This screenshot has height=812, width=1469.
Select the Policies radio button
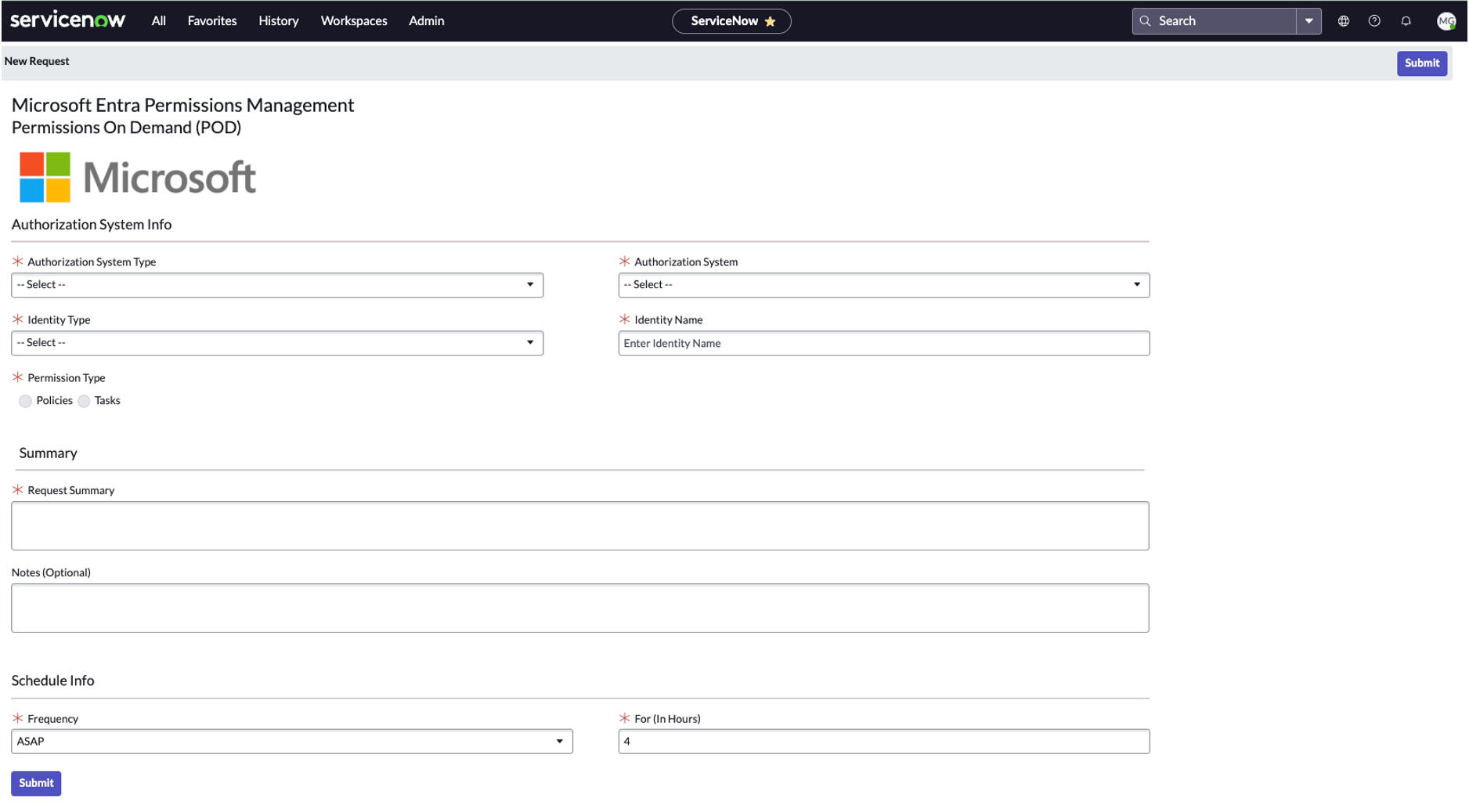[x=25, y=401]
